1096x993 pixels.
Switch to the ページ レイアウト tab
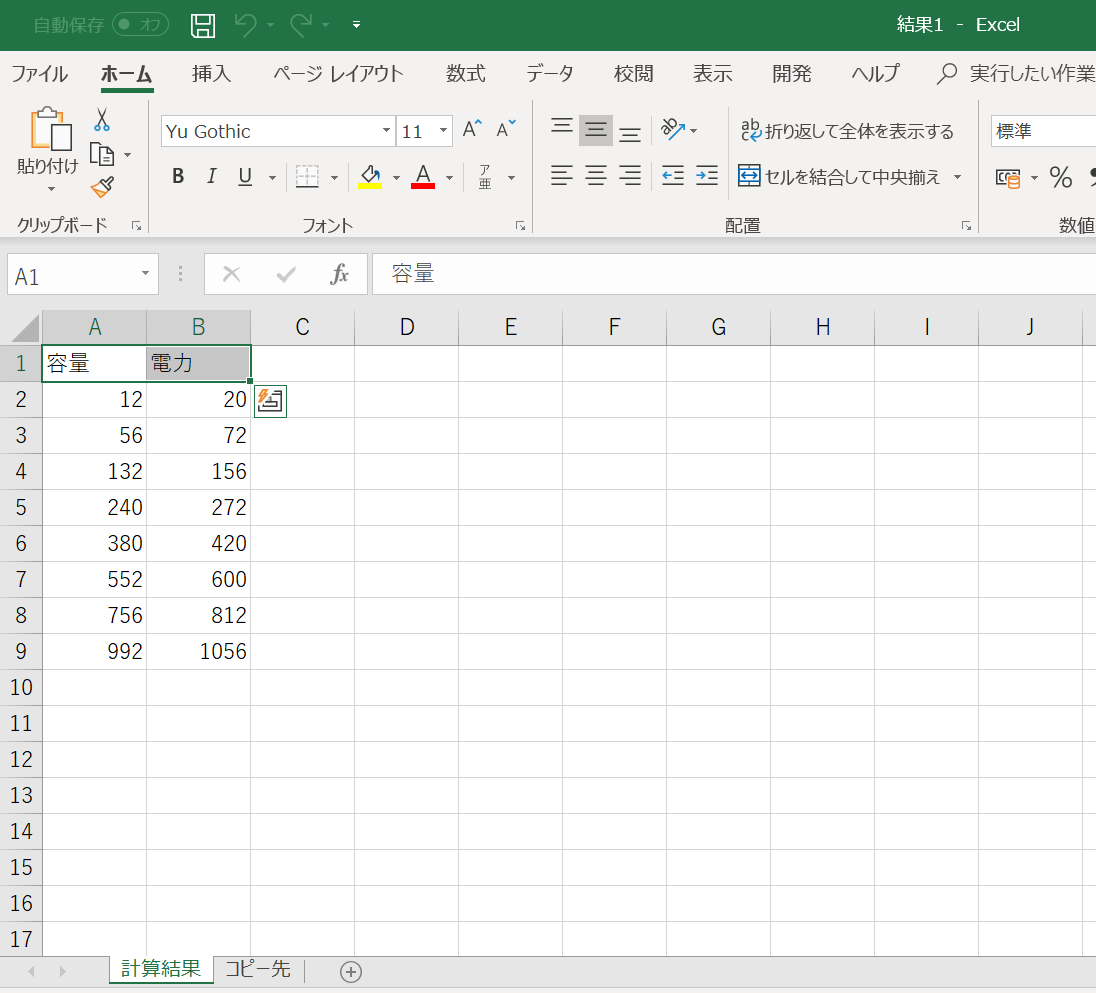[338, 73]
